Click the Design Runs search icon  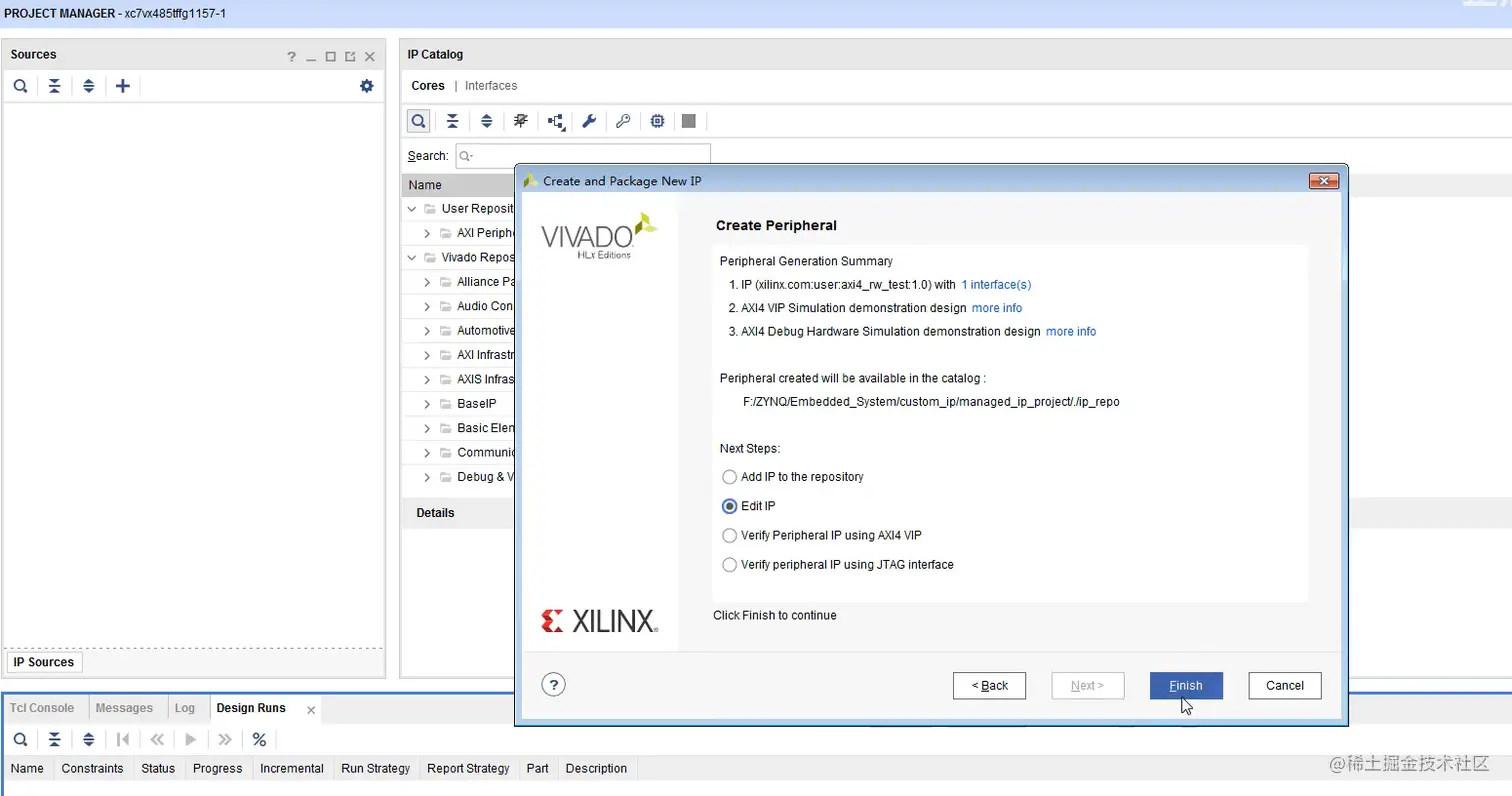(x=20, y=740)
